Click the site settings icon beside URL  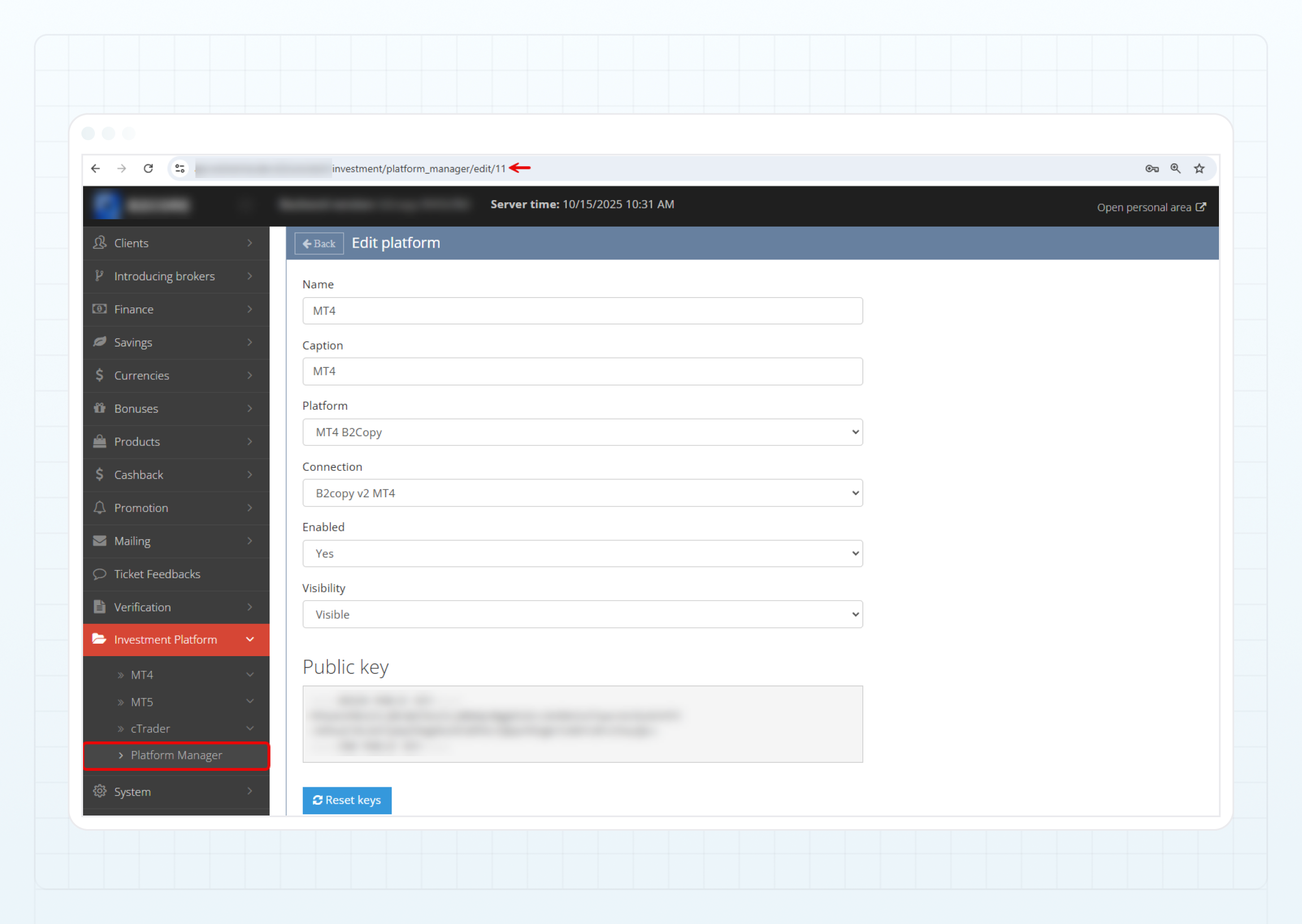[x=180, y=168]
